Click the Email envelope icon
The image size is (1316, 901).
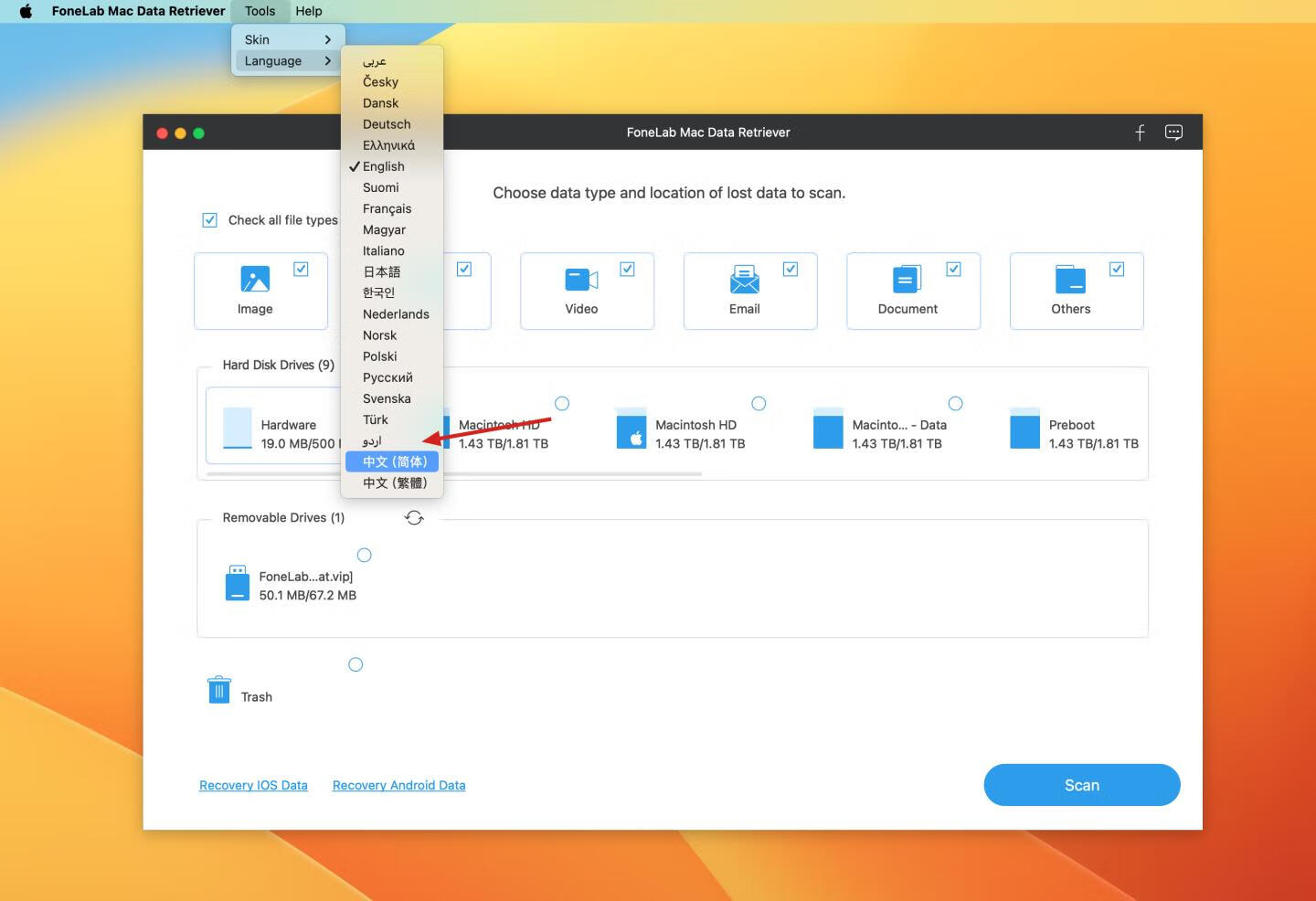[745, 280]
